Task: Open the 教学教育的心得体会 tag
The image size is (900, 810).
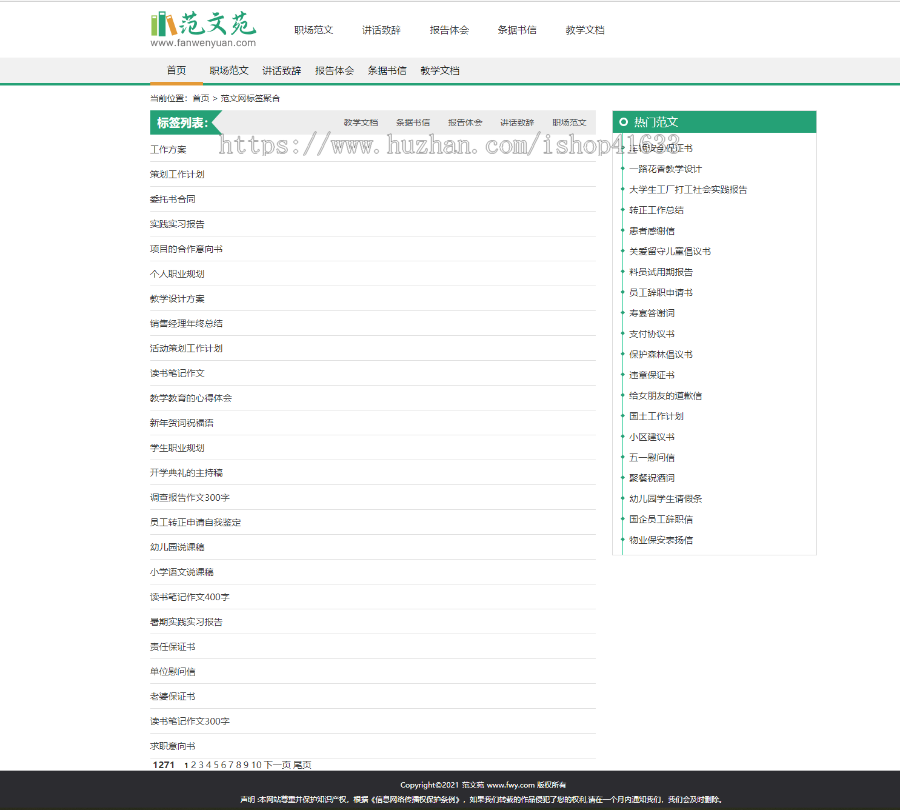Action: (191, 398)
